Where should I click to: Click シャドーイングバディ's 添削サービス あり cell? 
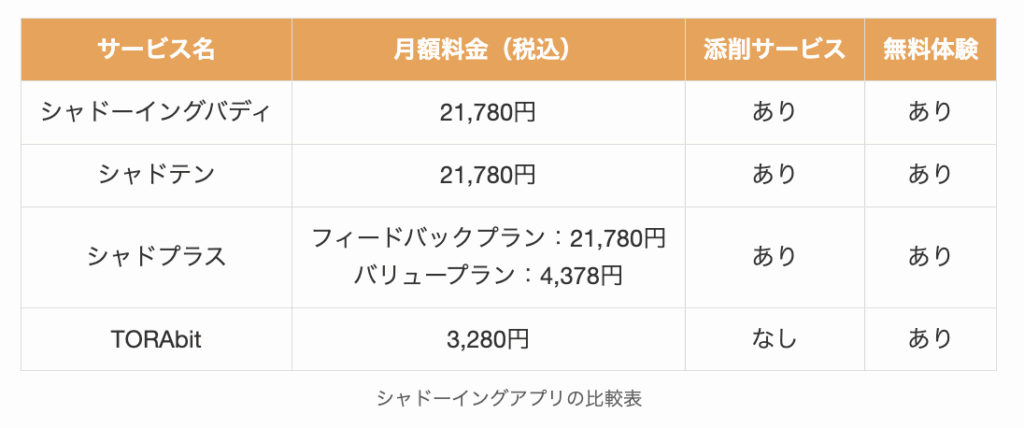[x=774, y=112]
